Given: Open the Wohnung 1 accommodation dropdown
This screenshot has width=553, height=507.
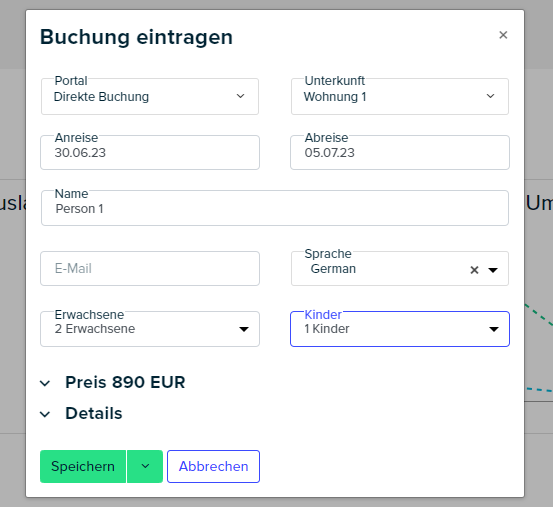Looking at the screenshot, I should click(x=400, y=96).
